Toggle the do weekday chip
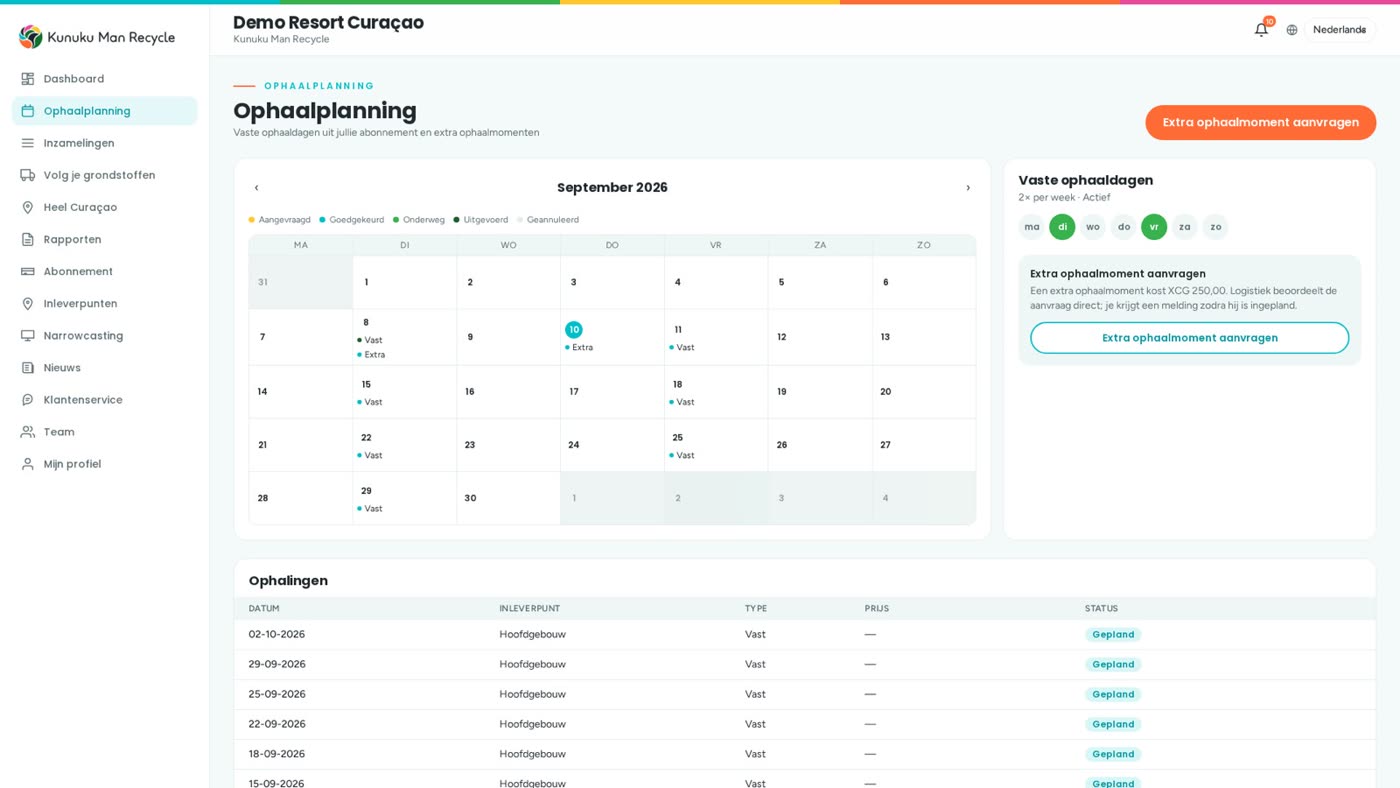The width and height of the screenshot is (1400, 788). pyautogui.click(x=1124, y=227)
